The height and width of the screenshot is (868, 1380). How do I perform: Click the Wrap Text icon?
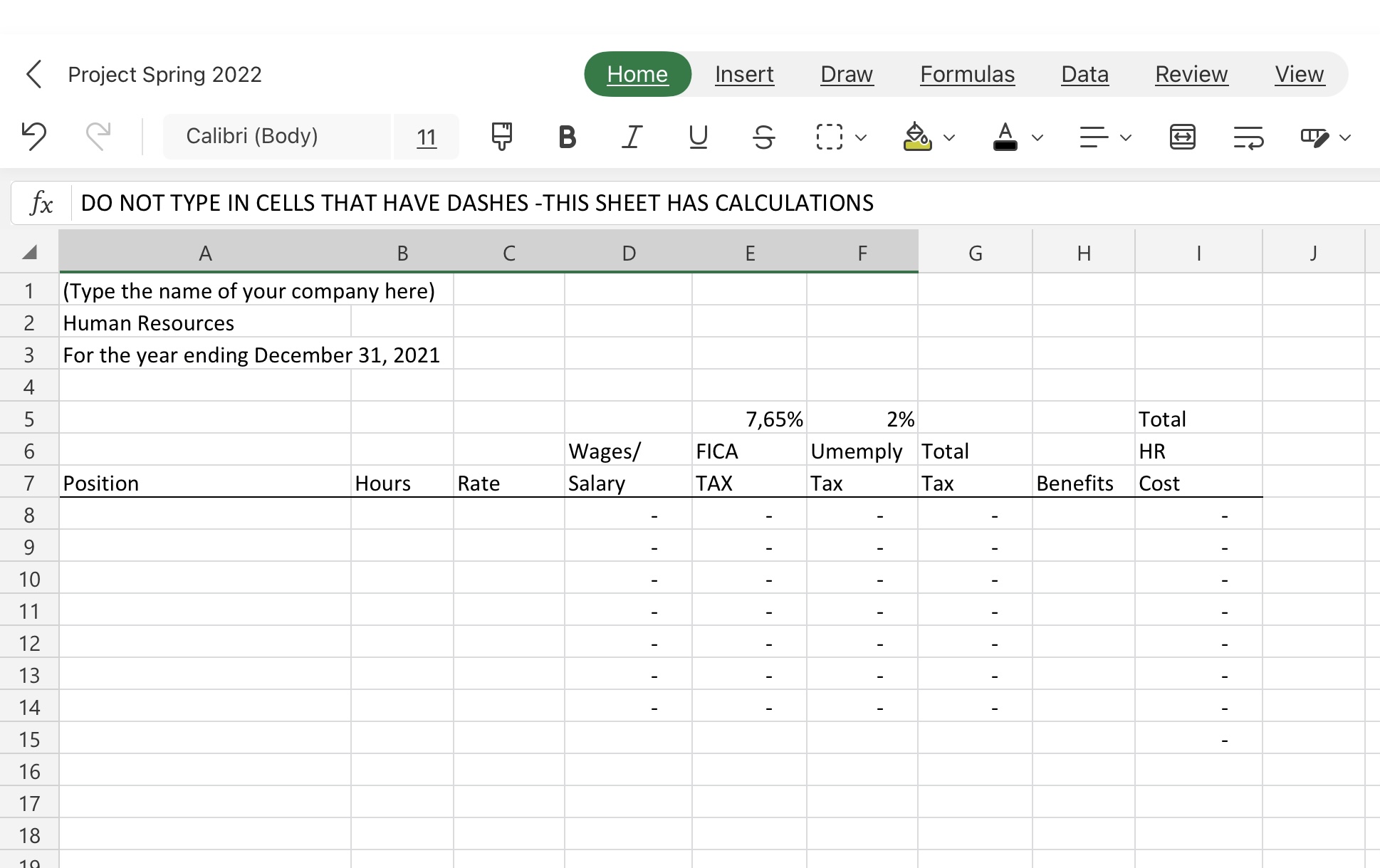(x=1248, y=136)
